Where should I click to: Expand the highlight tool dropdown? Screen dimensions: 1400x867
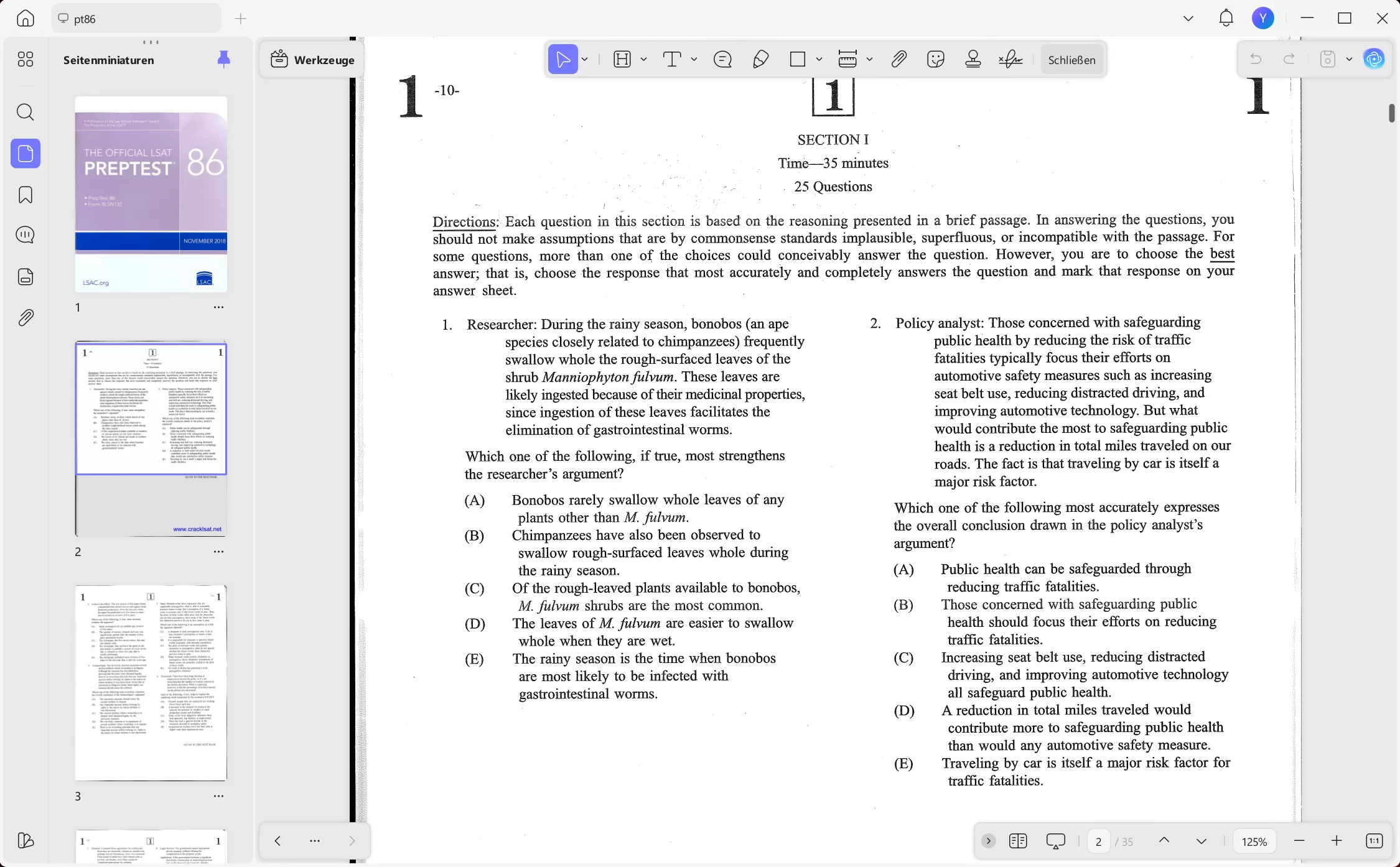pos(644,59)
